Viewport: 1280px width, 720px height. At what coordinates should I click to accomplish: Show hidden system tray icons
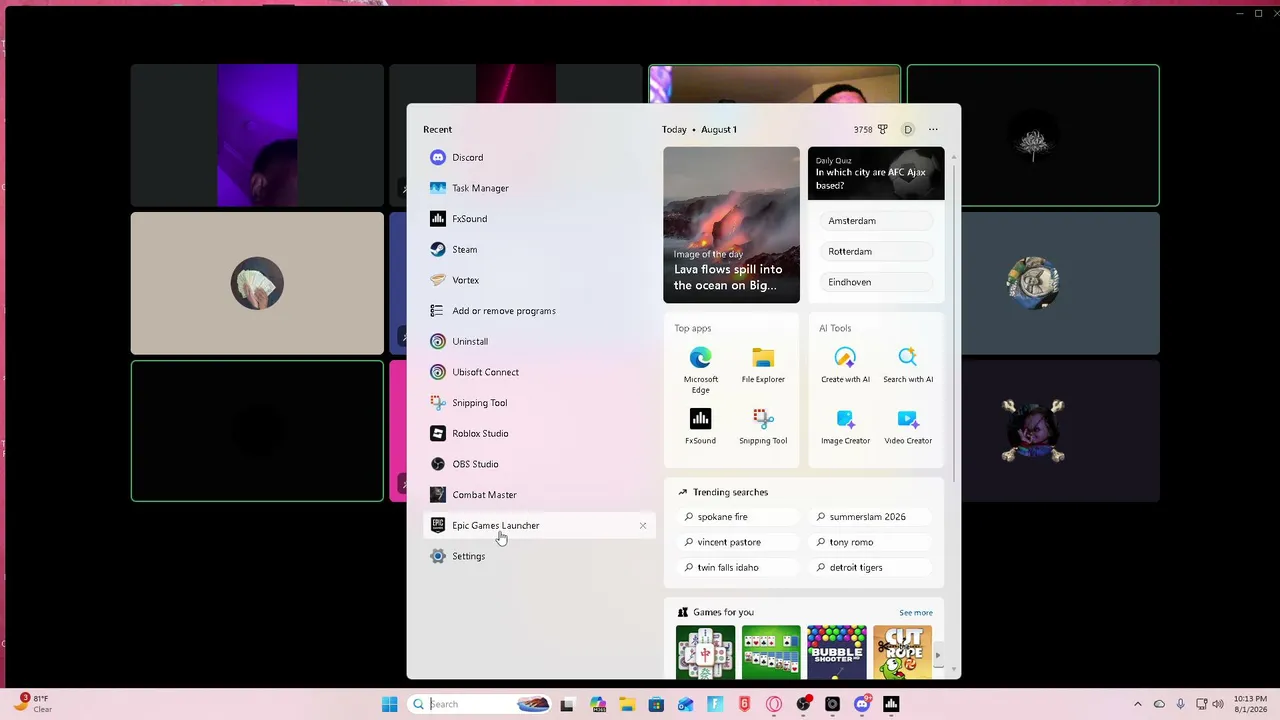pyautogui.click(x=1137, y=704)
